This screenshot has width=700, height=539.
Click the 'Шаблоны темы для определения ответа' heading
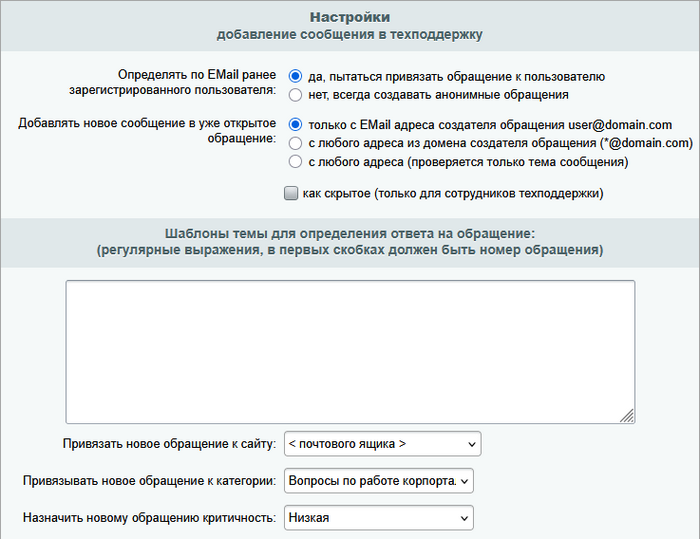point(349,232)
